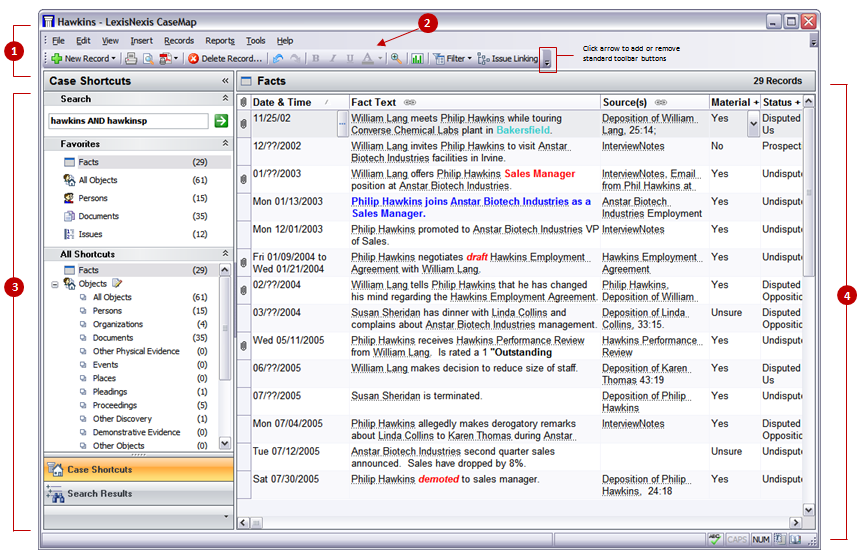Click the Case Shortcuts search input field
The width and height of the screenshot is (863, 559).
[128, 121]
